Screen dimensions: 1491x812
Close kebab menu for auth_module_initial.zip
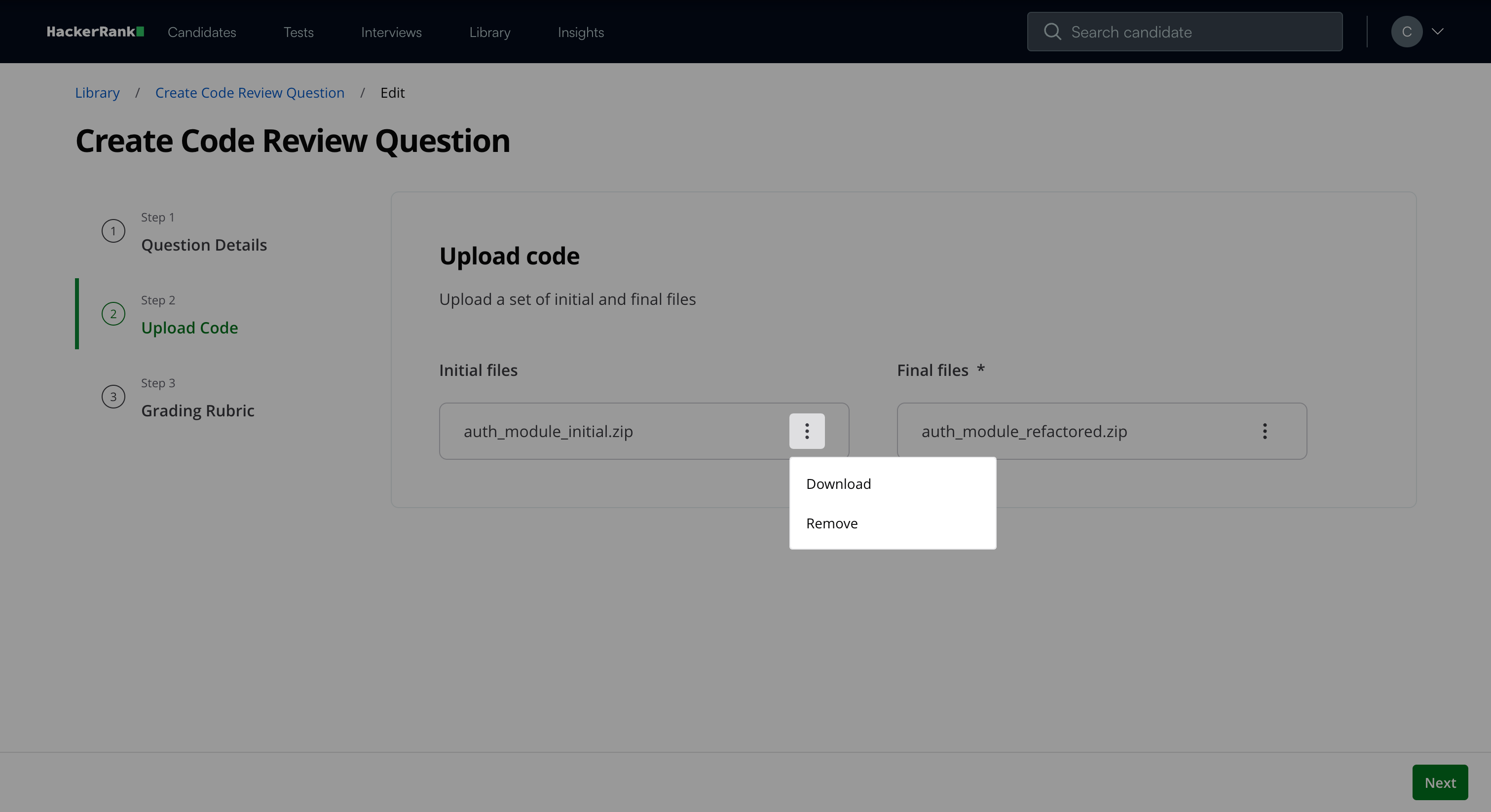(x=806, y=431)
